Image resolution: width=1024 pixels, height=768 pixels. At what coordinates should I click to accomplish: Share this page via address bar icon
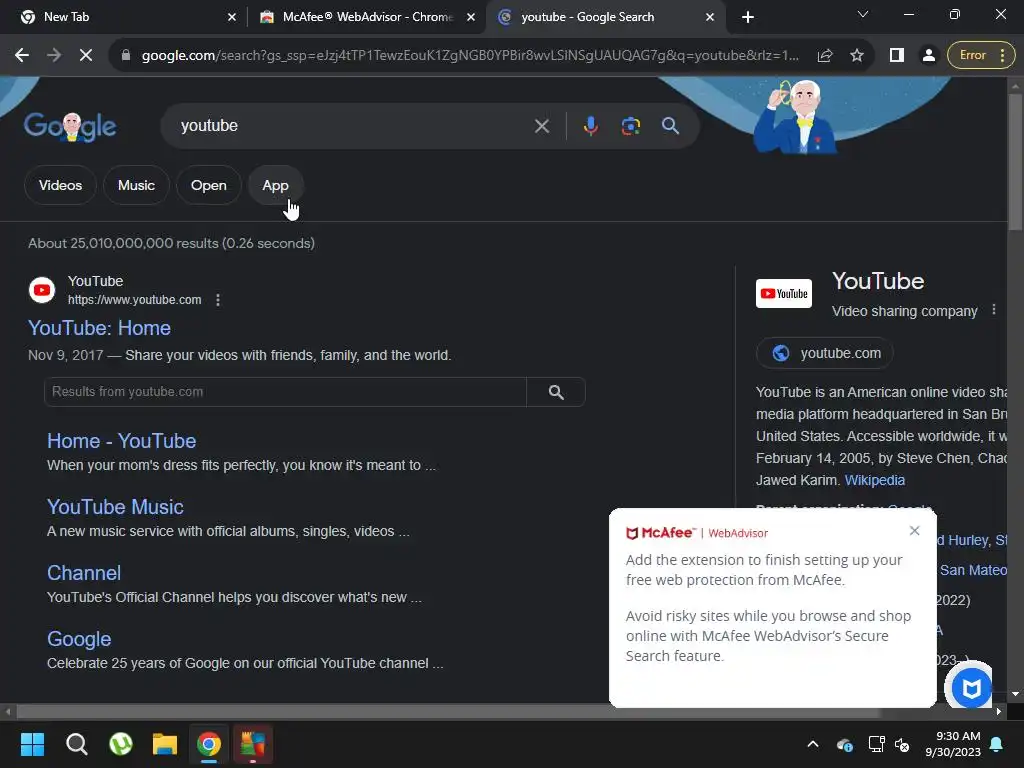coord(825,56)
